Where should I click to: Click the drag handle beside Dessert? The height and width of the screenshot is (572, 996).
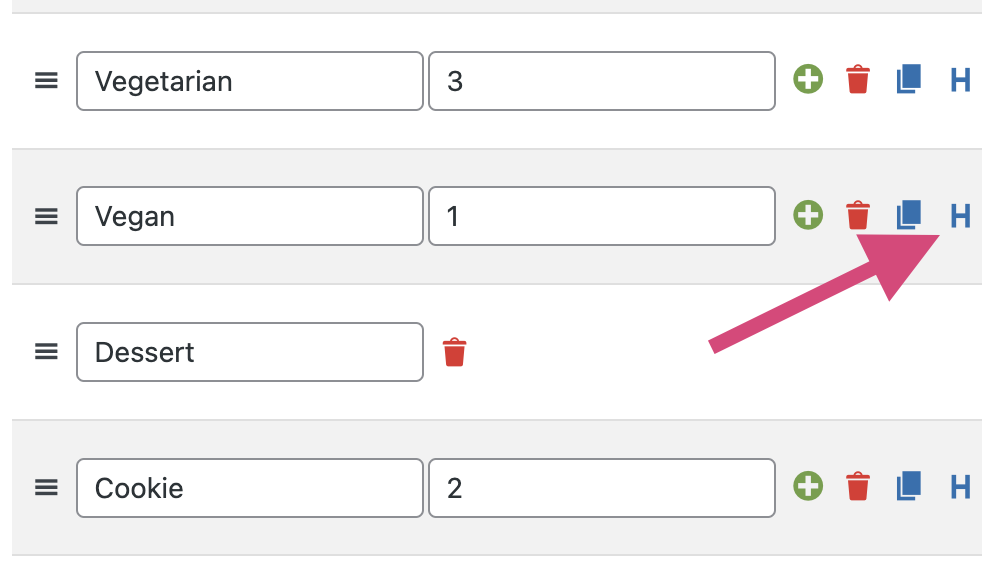point(46,351)
